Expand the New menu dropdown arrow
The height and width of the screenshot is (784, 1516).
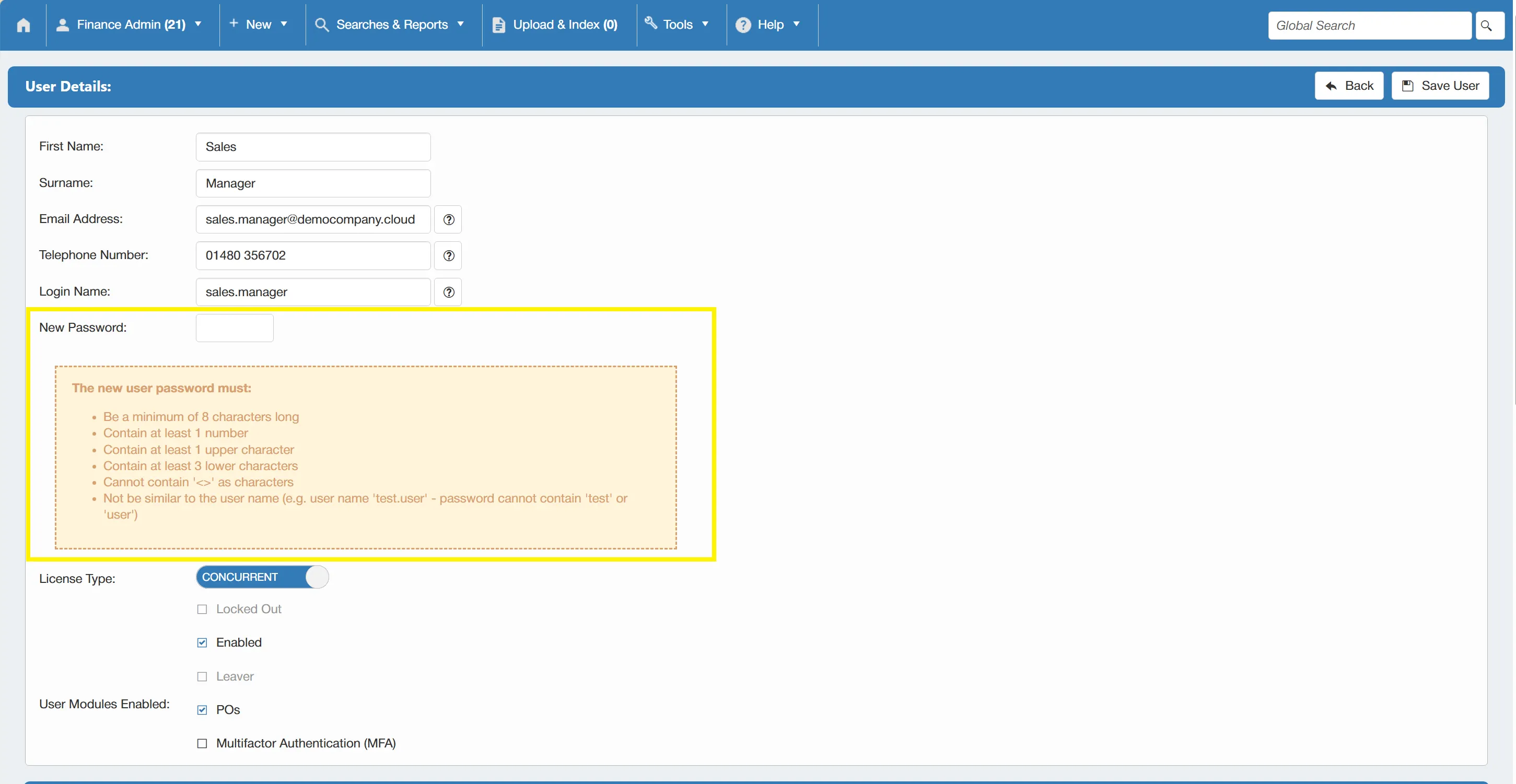click(284, 24)
